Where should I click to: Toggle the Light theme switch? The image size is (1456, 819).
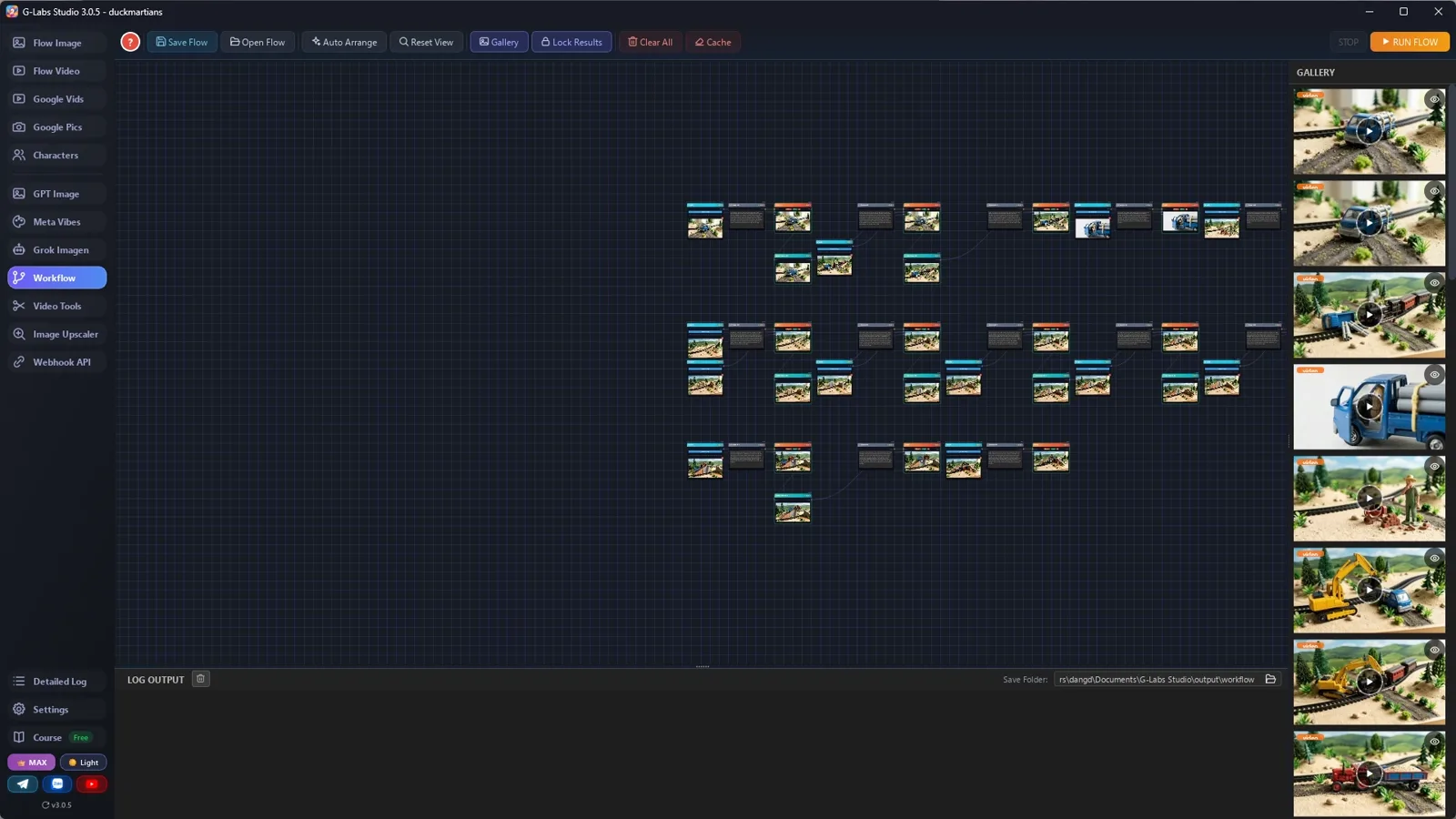84,763
